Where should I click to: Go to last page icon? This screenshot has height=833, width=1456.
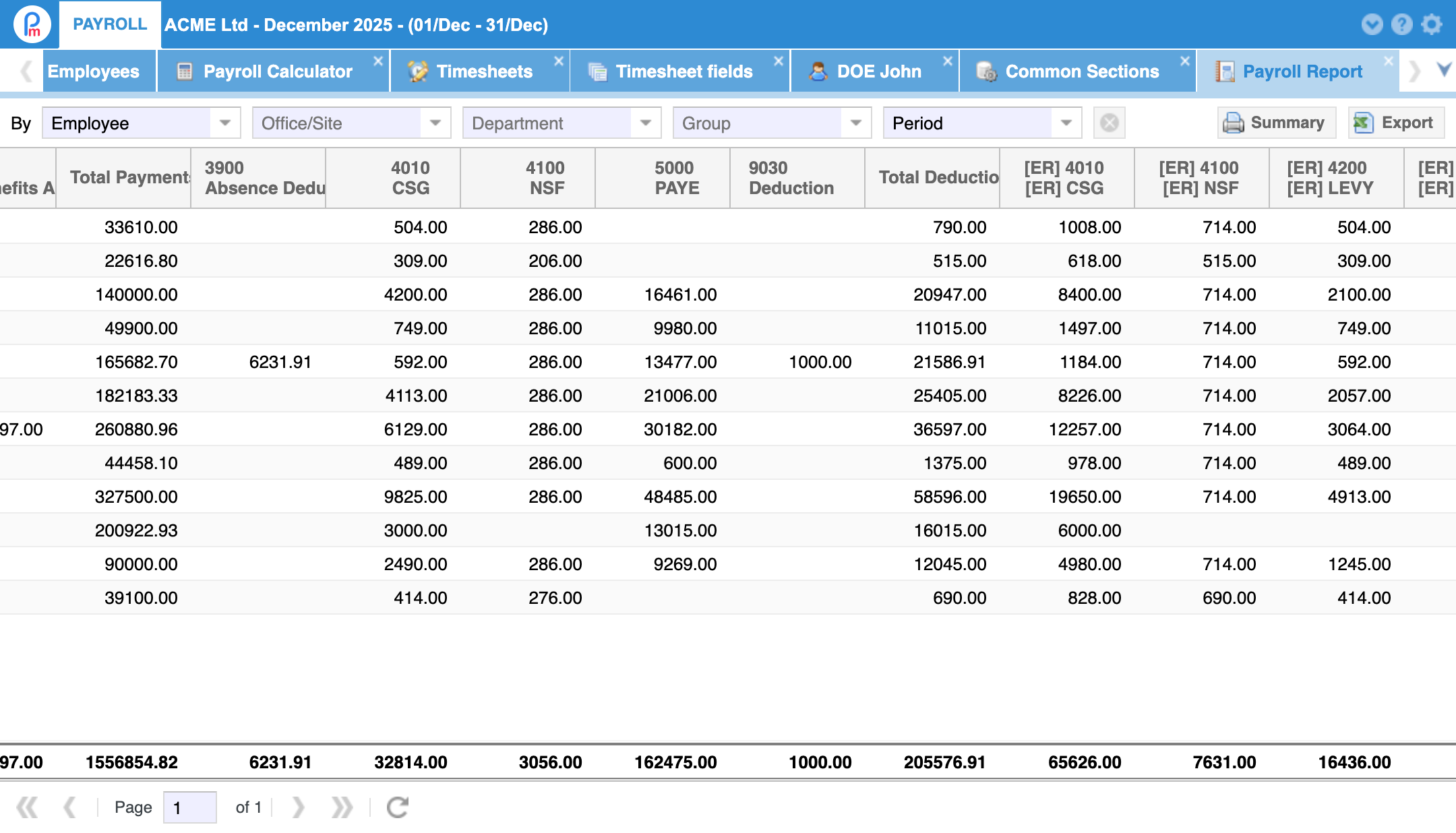coord(342,807)
